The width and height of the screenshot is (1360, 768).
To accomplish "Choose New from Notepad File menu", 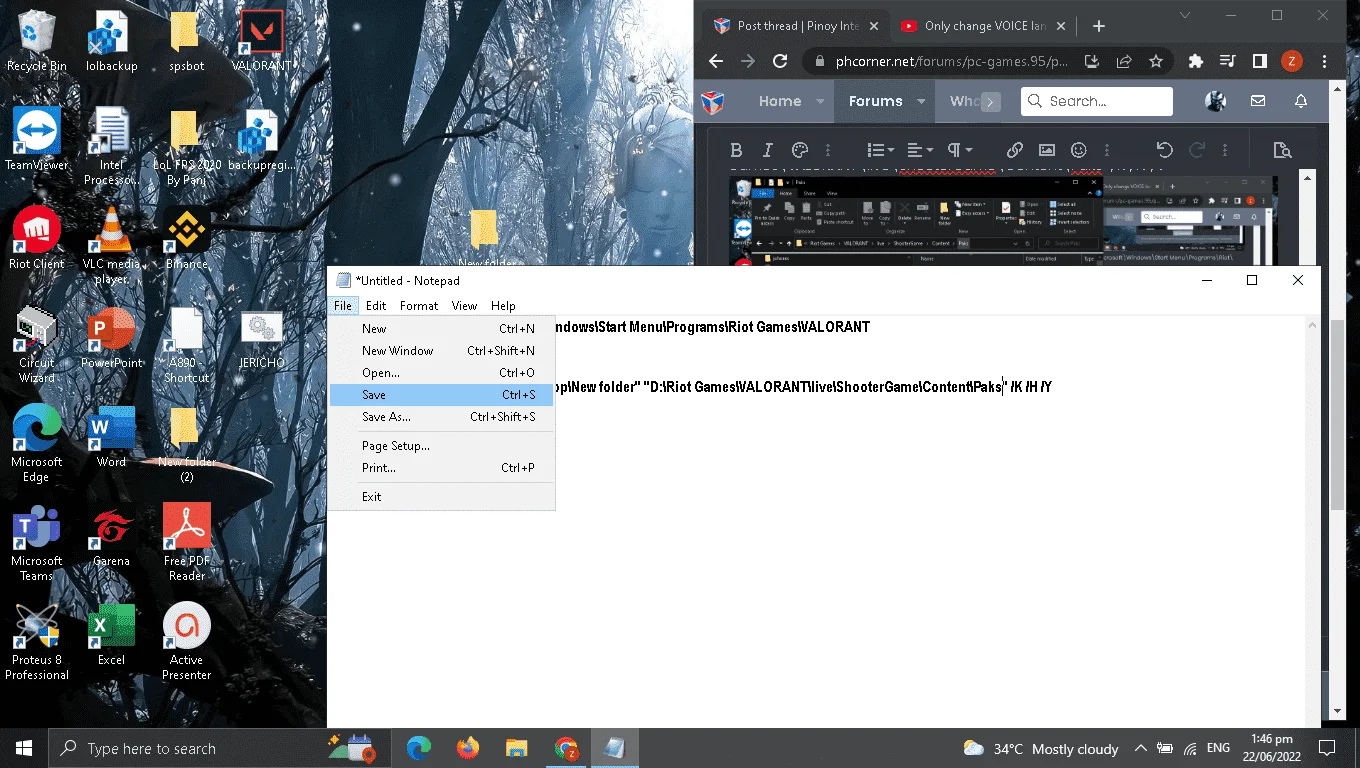I will pos(441,329).
